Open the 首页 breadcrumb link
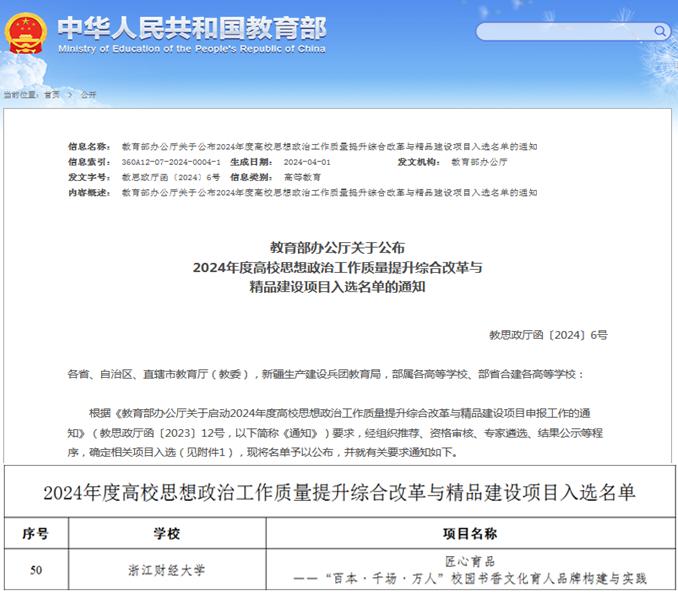Image resolution: width=678 pixels, height=594 pixels. pos(51,94)
